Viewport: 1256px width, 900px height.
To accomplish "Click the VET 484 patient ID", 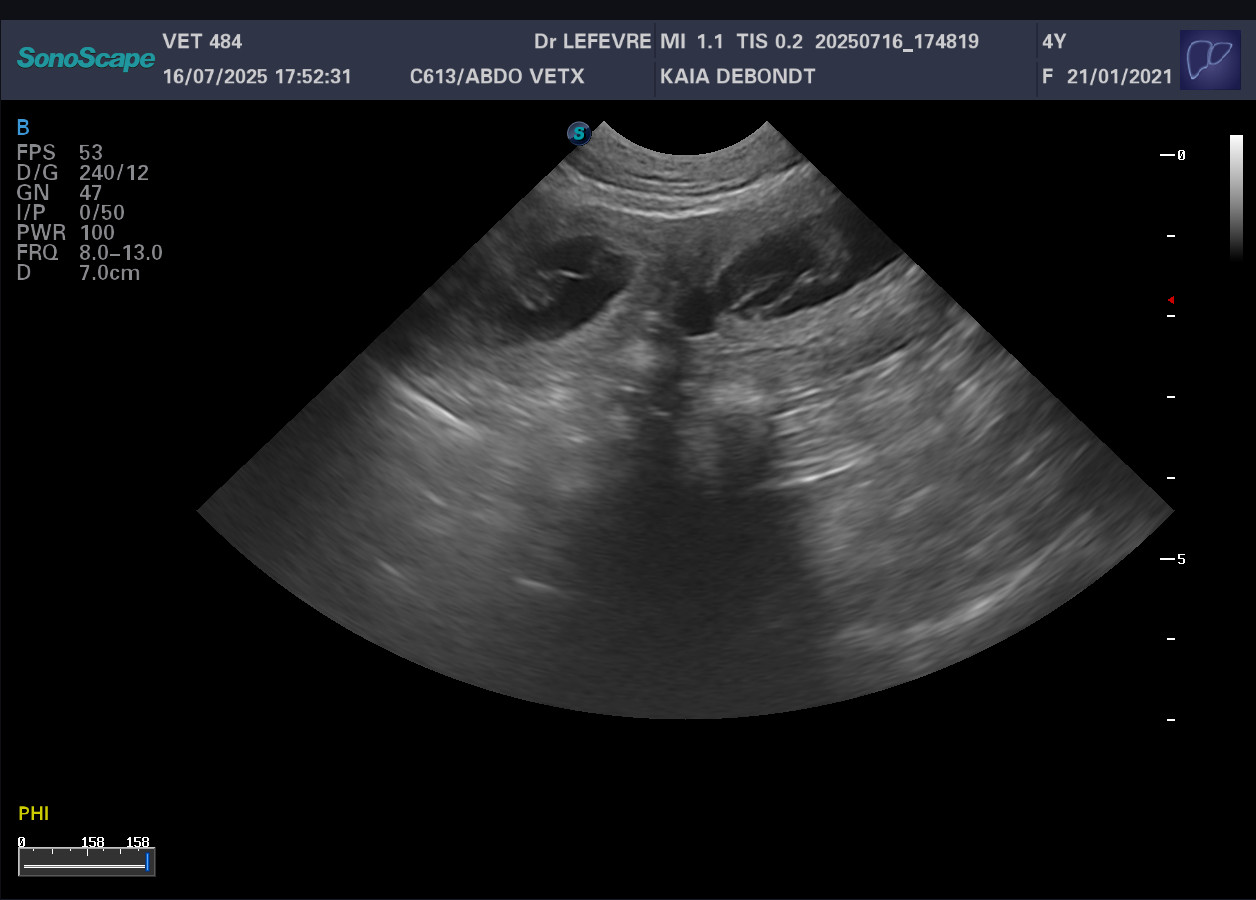I will pos(202,42).
